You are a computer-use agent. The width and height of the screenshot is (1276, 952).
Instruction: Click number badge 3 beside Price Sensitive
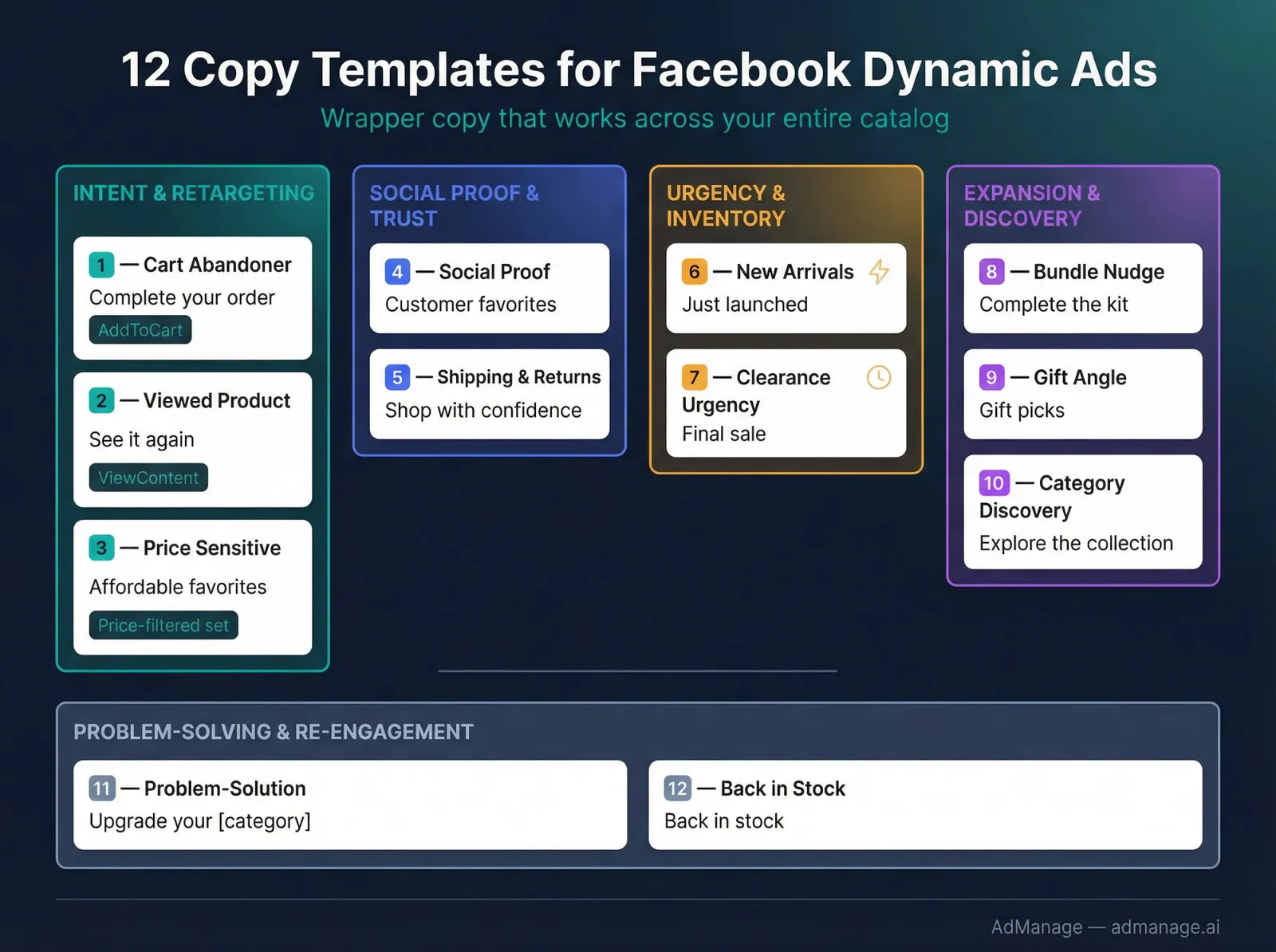coord(101,548)
